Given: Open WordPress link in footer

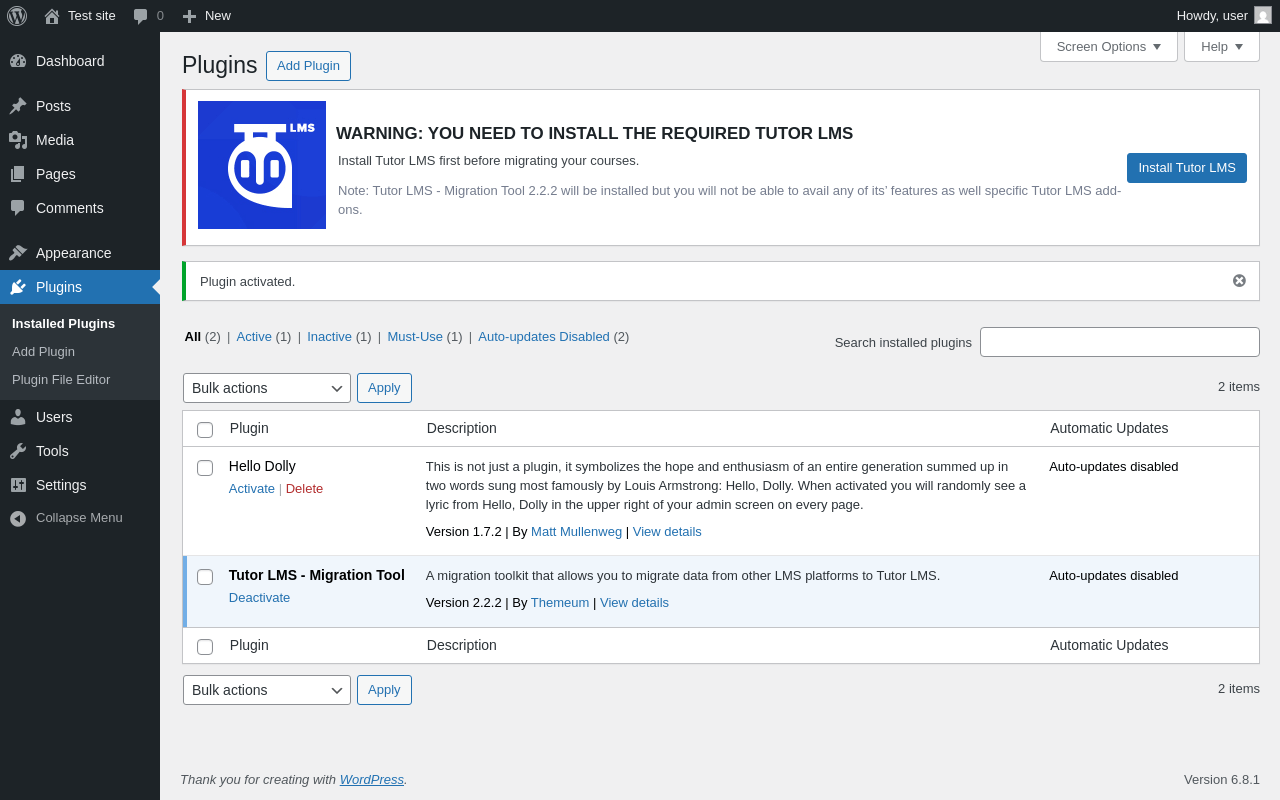Looking at the screenshot, I should tap(372, 779).
